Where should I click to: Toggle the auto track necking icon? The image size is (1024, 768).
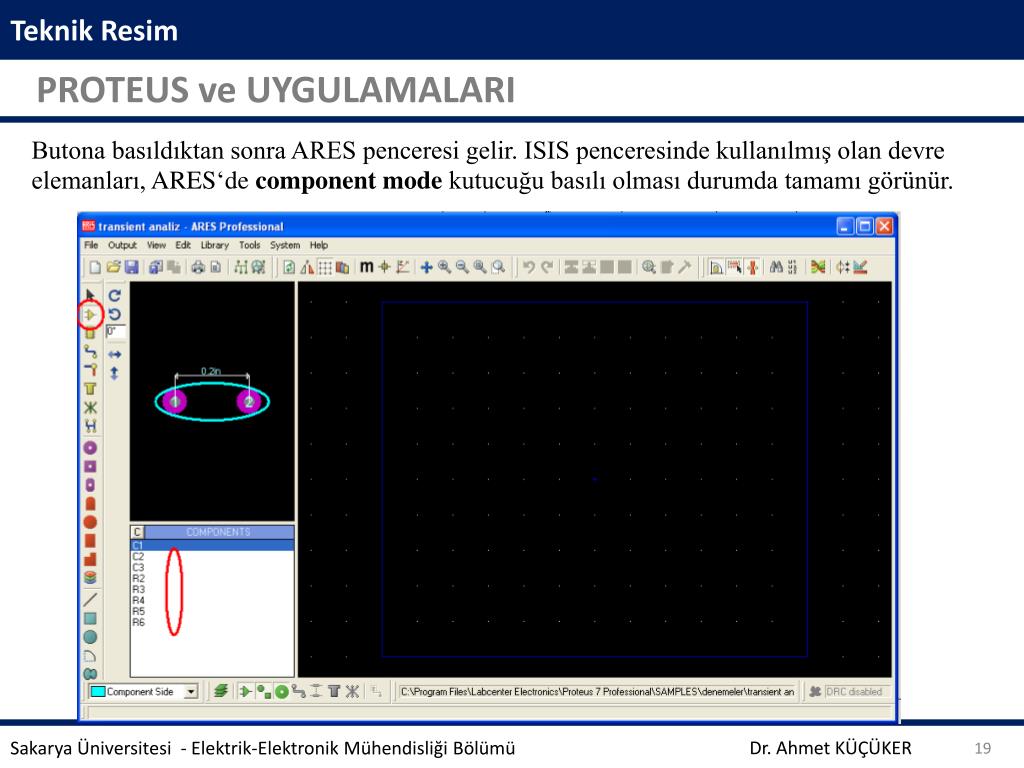pos(752,267)
